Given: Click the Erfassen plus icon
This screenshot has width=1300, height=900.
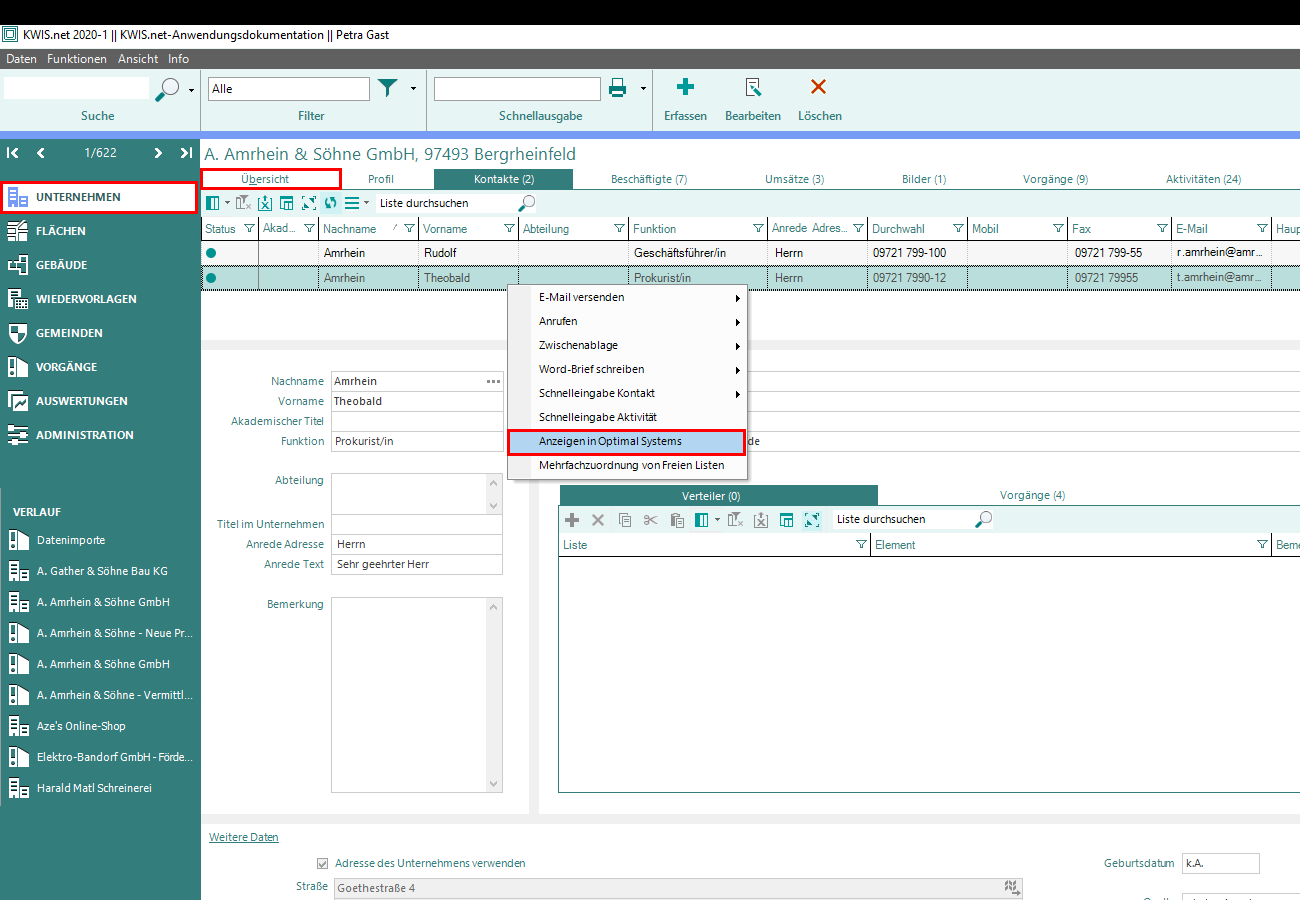Looking at the screenshot, I should click(685, 88).
